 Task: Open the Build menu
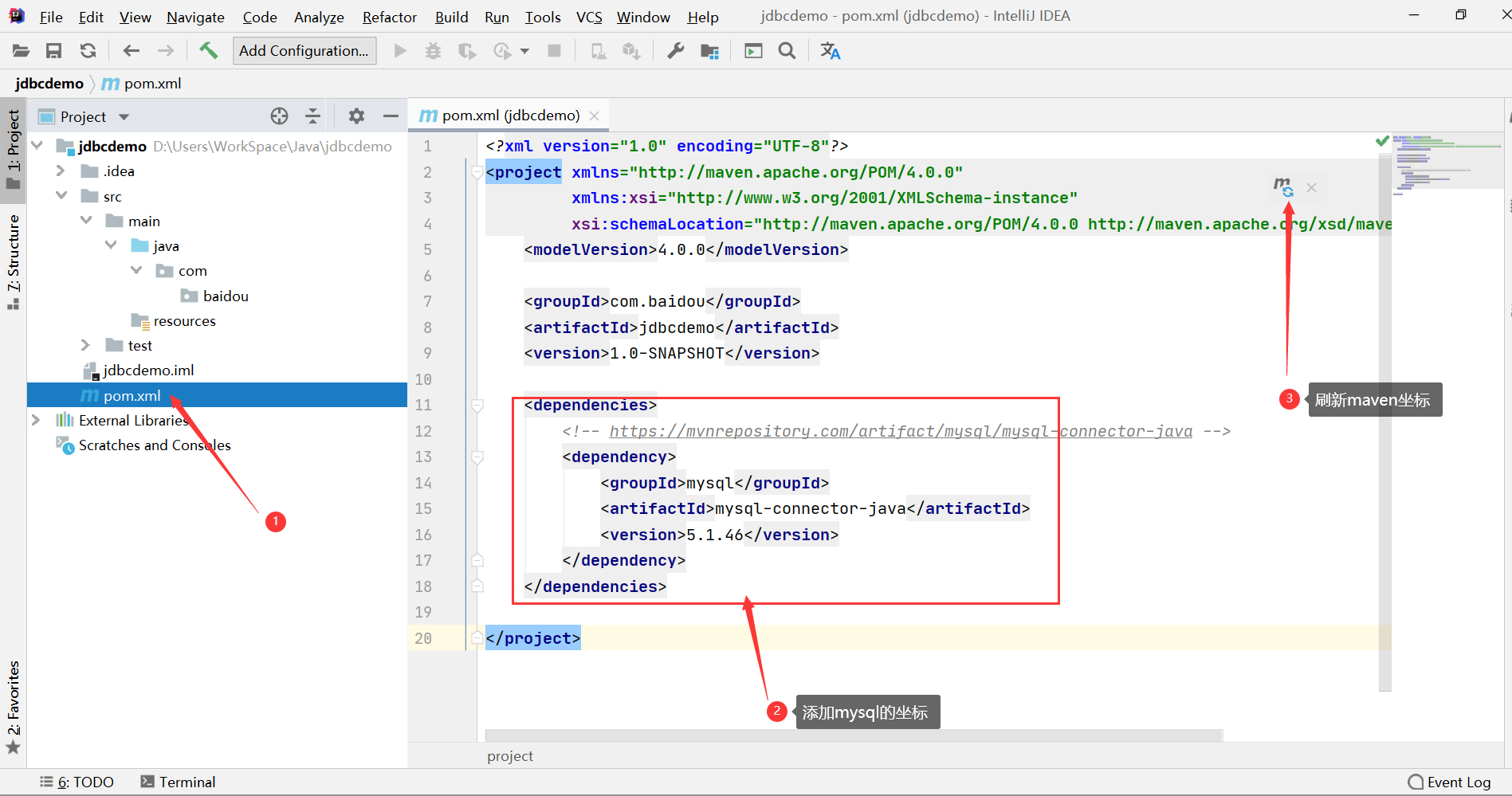point(451,17)
